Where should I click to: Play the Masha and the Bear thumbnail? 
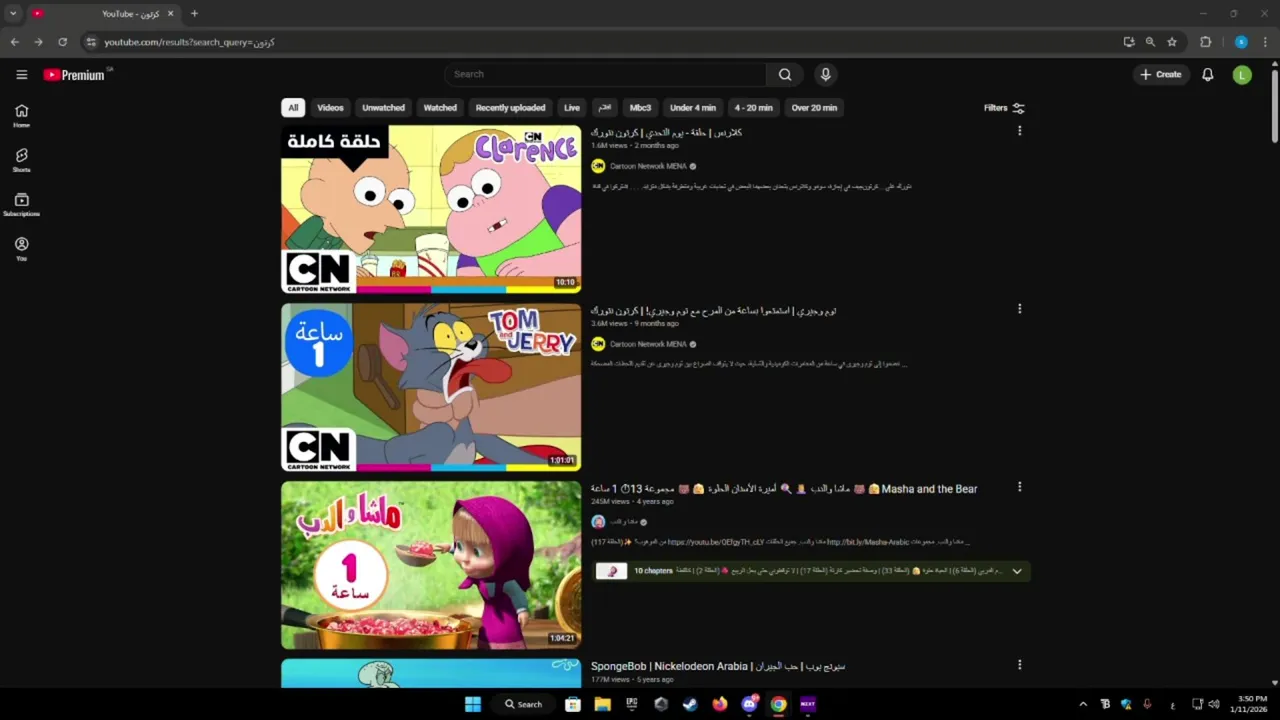(x=431, y=565)
